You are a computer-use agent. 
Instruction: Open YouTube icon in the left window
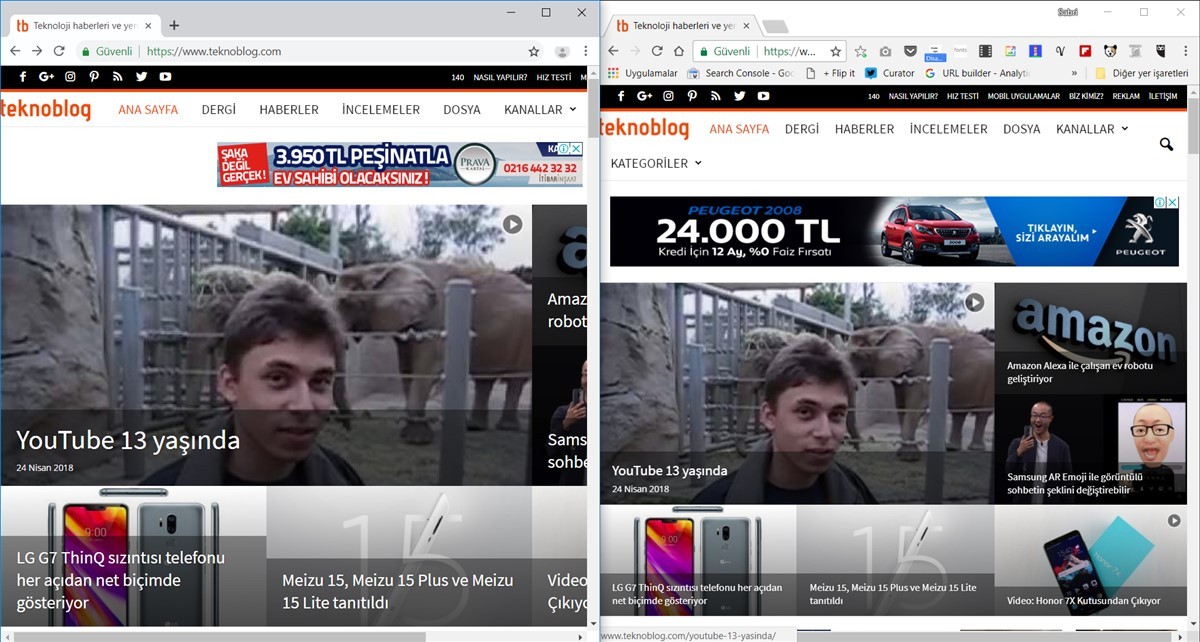165,77
